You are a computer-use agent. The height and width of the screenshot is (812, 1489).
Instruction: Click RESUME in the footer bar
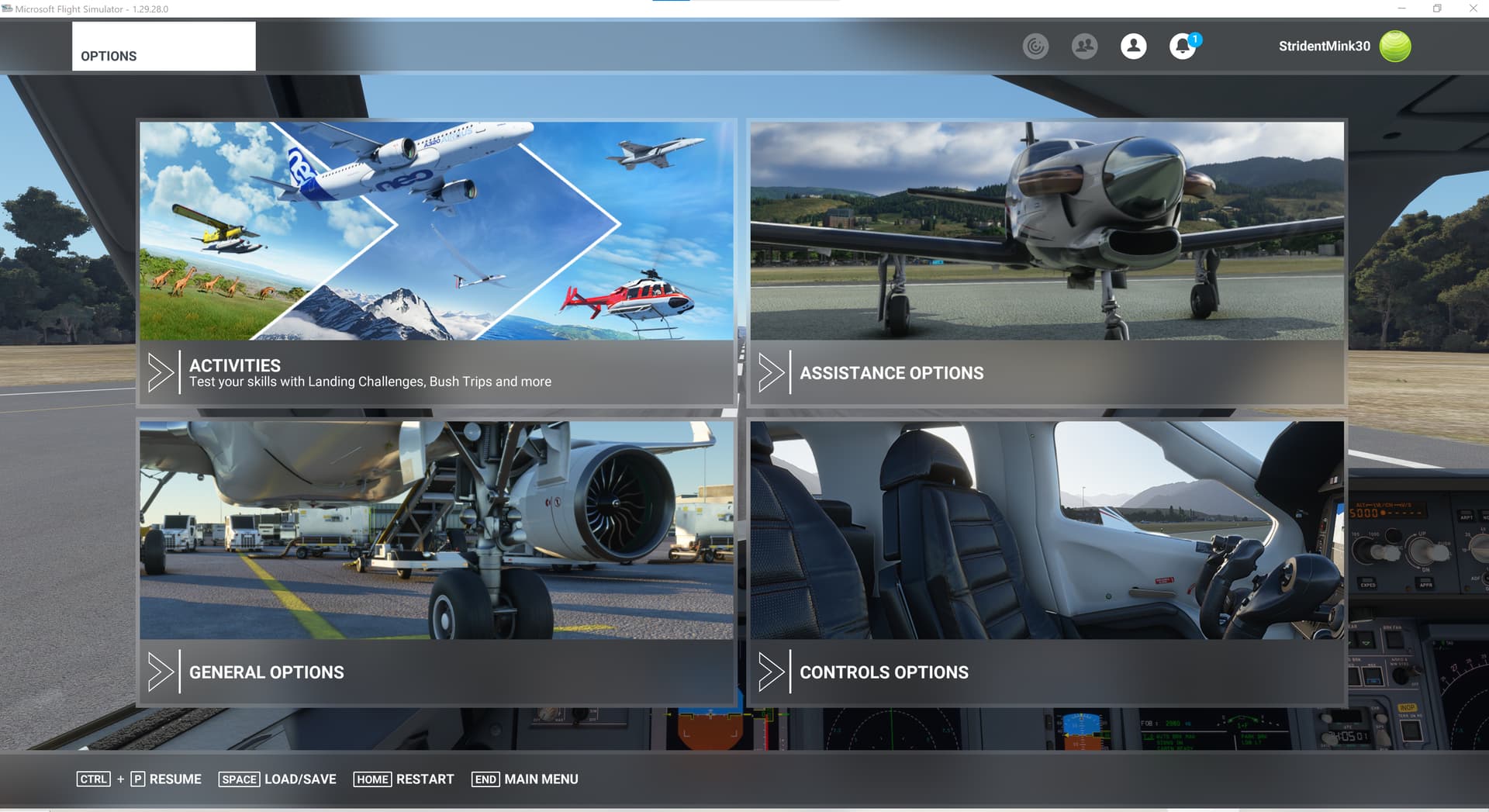(175, 779)
